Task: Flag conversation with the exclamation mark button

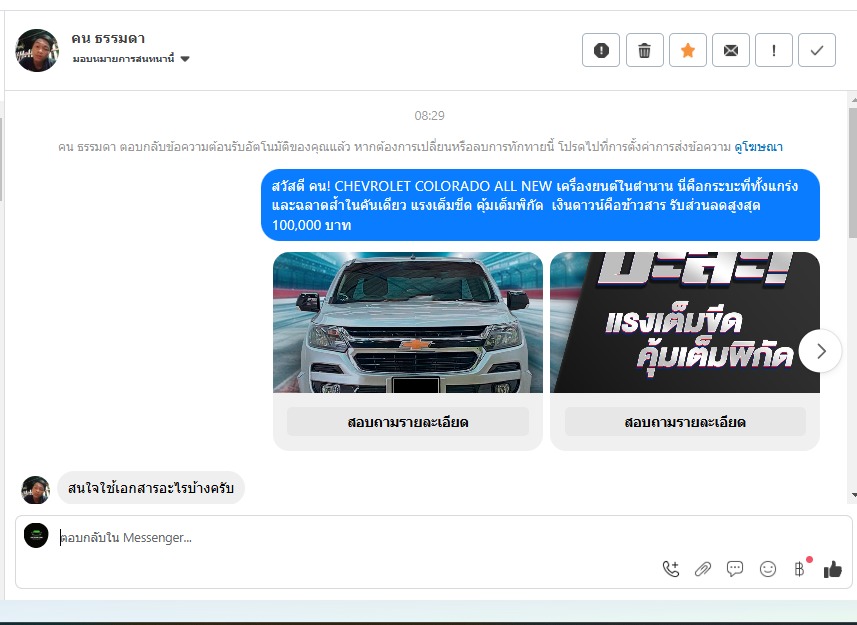Action: pos(773,50)
